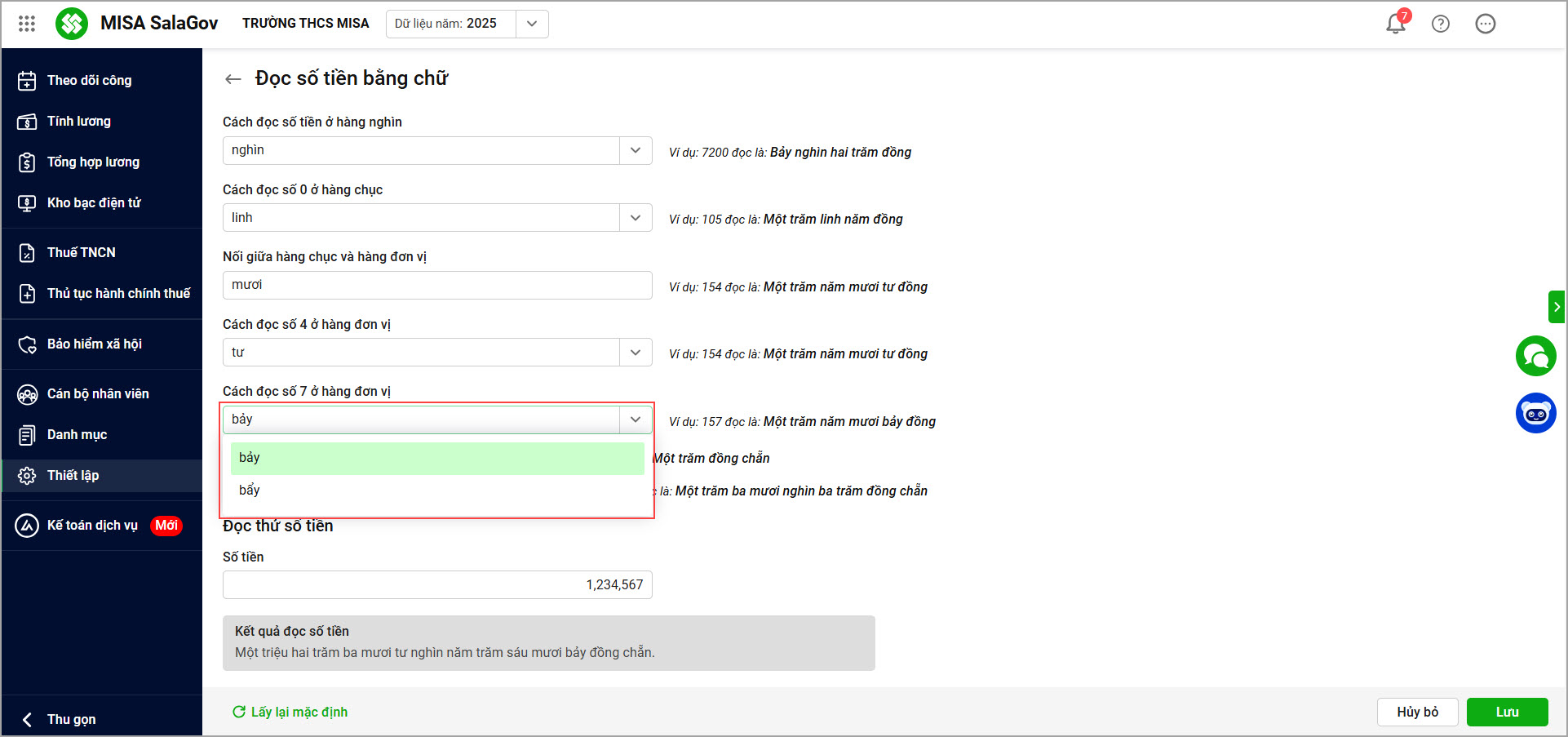Go back using the left arrow icon
The height and width of the screenshot is (737, 1568).
pos(233,78)
